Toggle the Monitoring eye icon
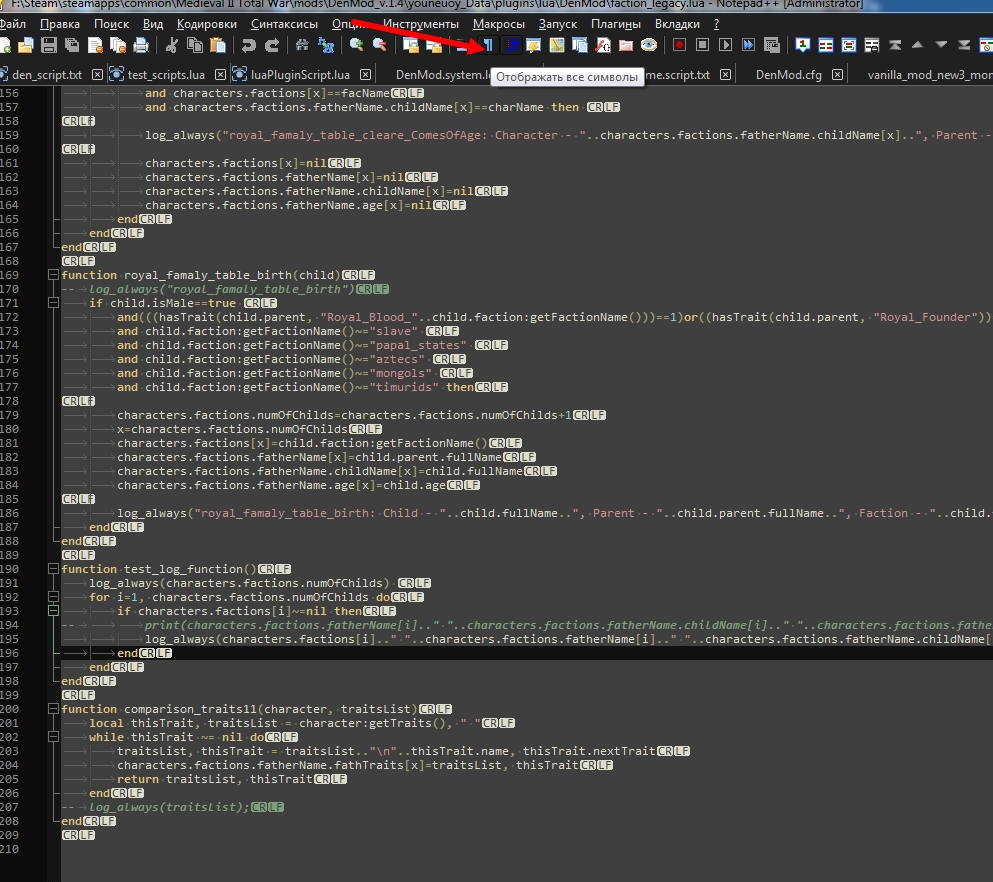The height and width of the screenshot is (882, 993). tap(648, 45)
